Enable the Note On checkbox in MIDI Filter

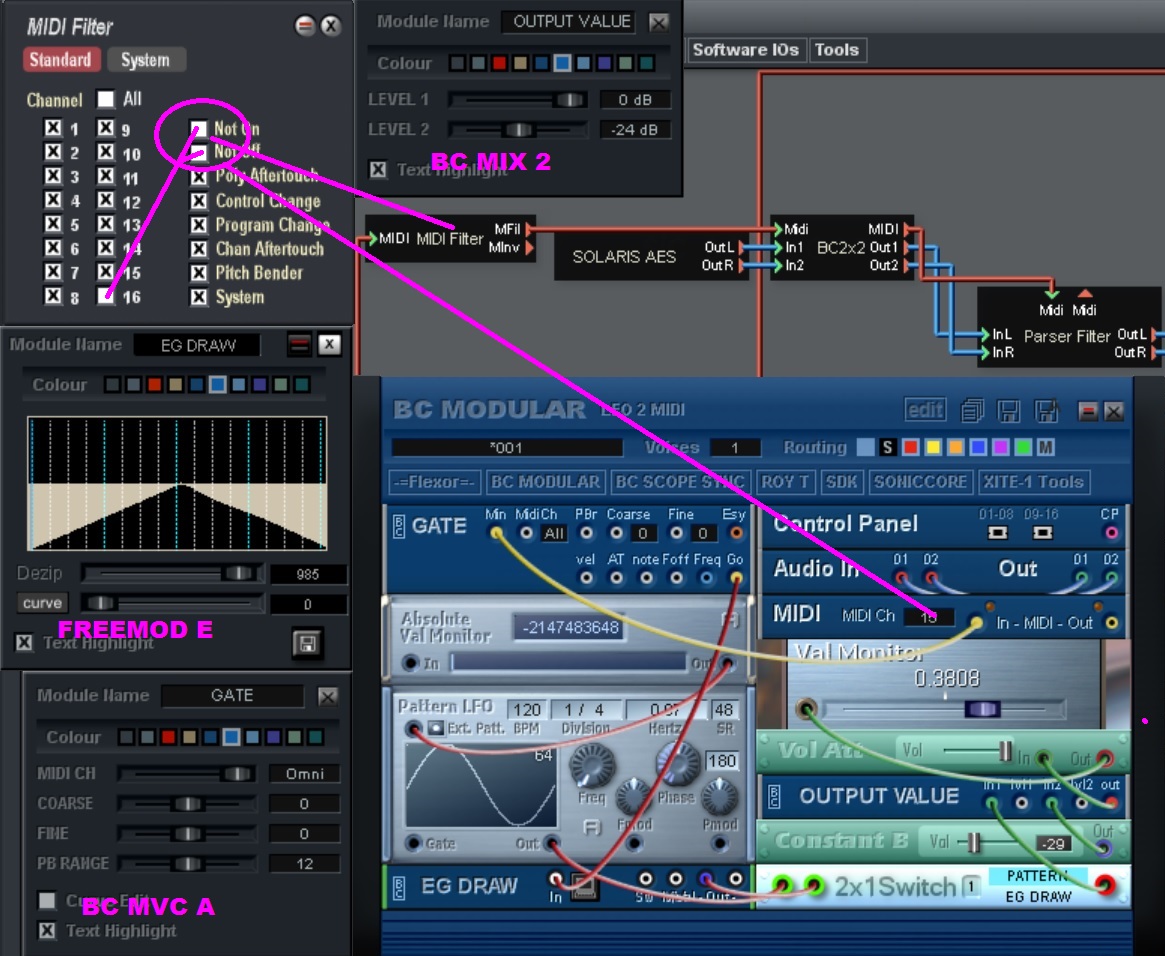pyautogui.click(x=199, y=130)
